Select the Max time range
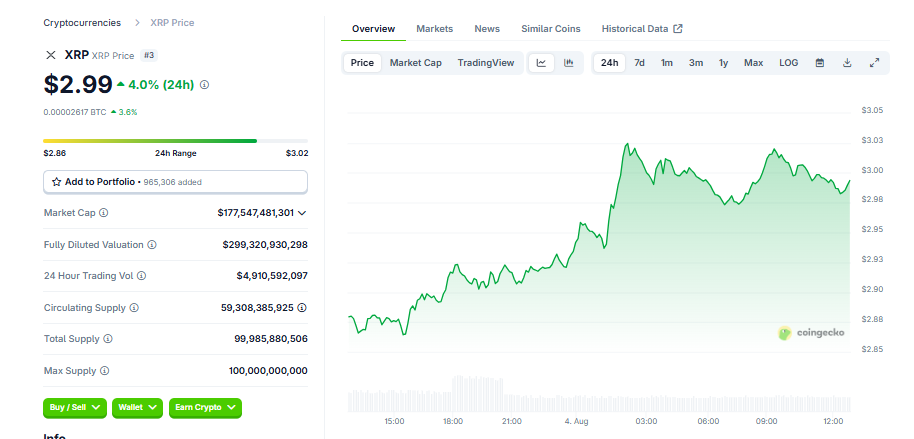914x439 pixels. tap(753, 63)
